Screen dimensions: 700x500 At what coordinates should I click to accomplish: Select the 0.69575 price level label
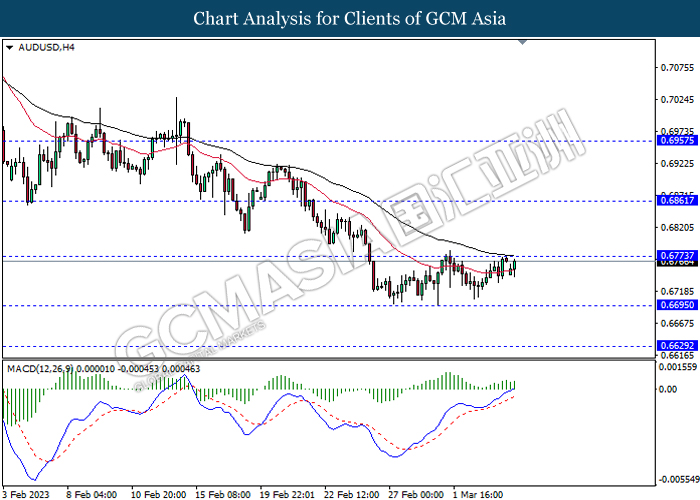[x=677, y=140]
